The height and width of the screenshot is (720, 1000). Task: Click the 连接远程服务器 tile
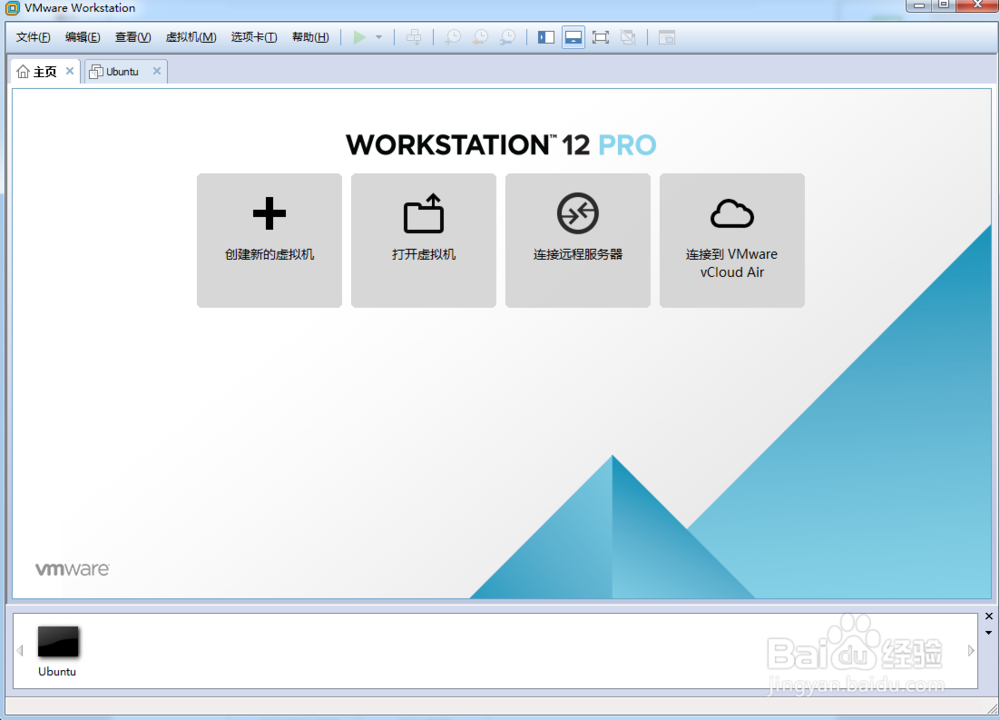coord(577,240)
